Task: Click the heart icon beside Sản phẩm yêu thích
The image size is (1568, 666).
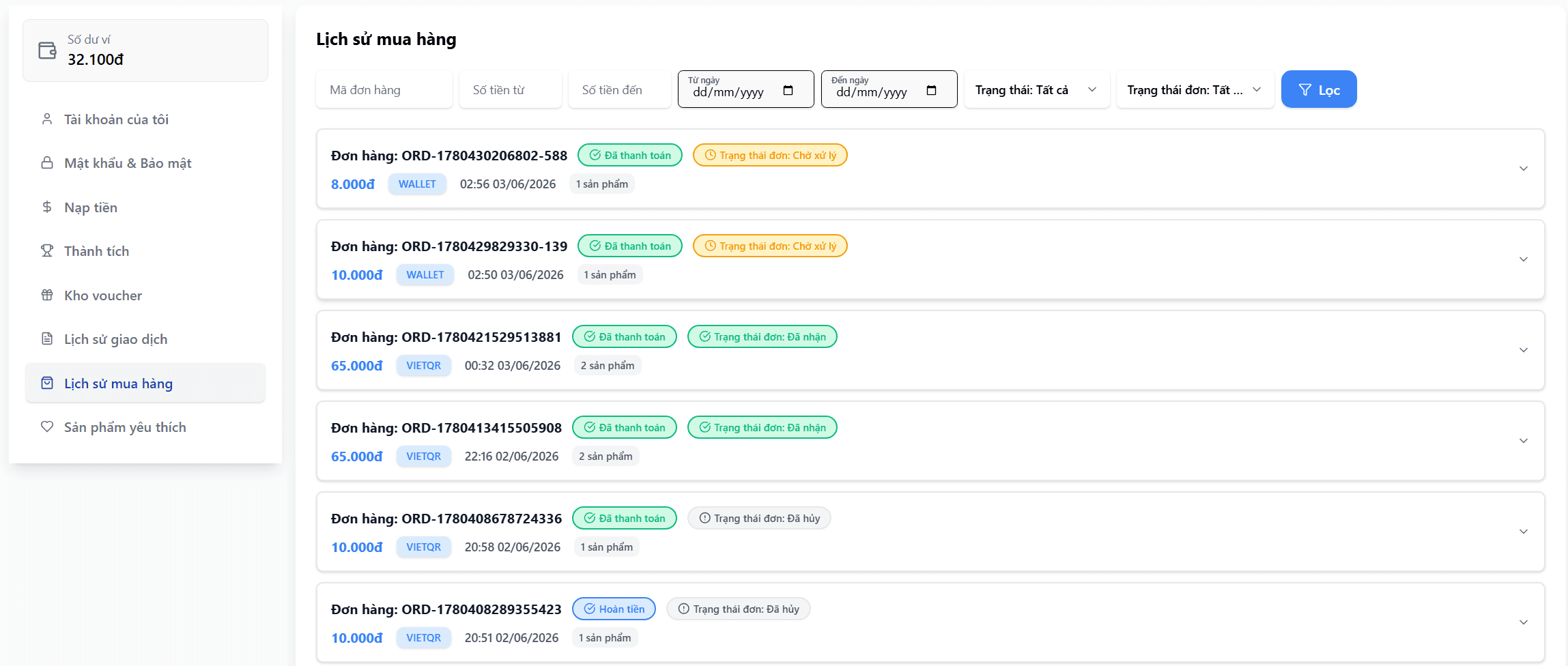Action: (47, 427)
